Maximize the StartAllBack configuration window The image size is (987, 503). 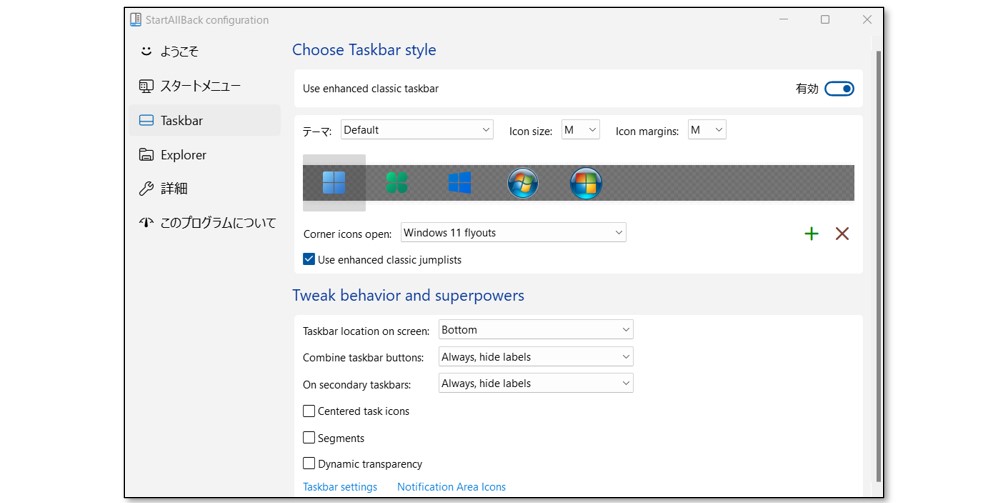(825, 20)
